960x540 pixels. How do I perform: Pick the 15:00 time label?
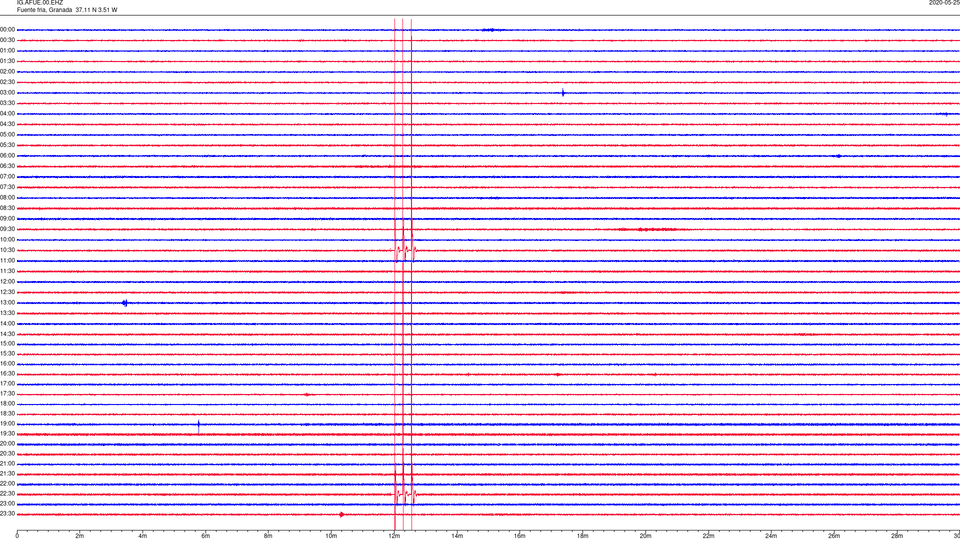click(x=7, y=344)
